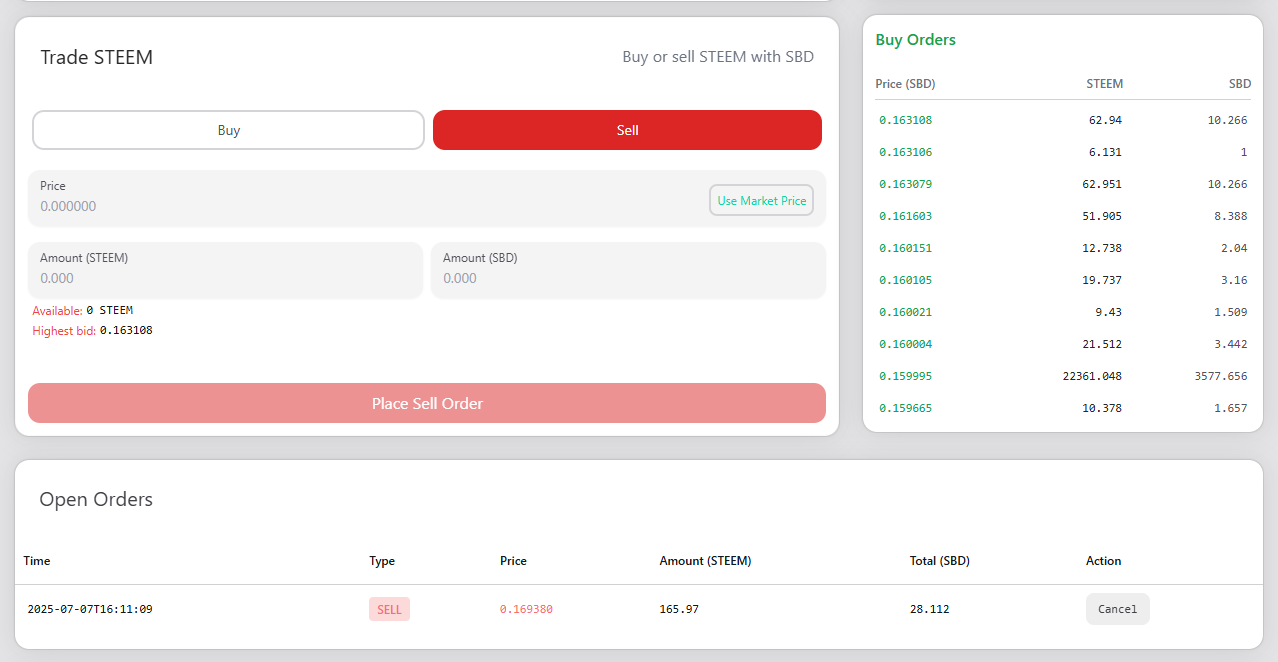Click the Type column header
Image resolution: width=1278 pixels, height=662 pixels.
point(382,561)
